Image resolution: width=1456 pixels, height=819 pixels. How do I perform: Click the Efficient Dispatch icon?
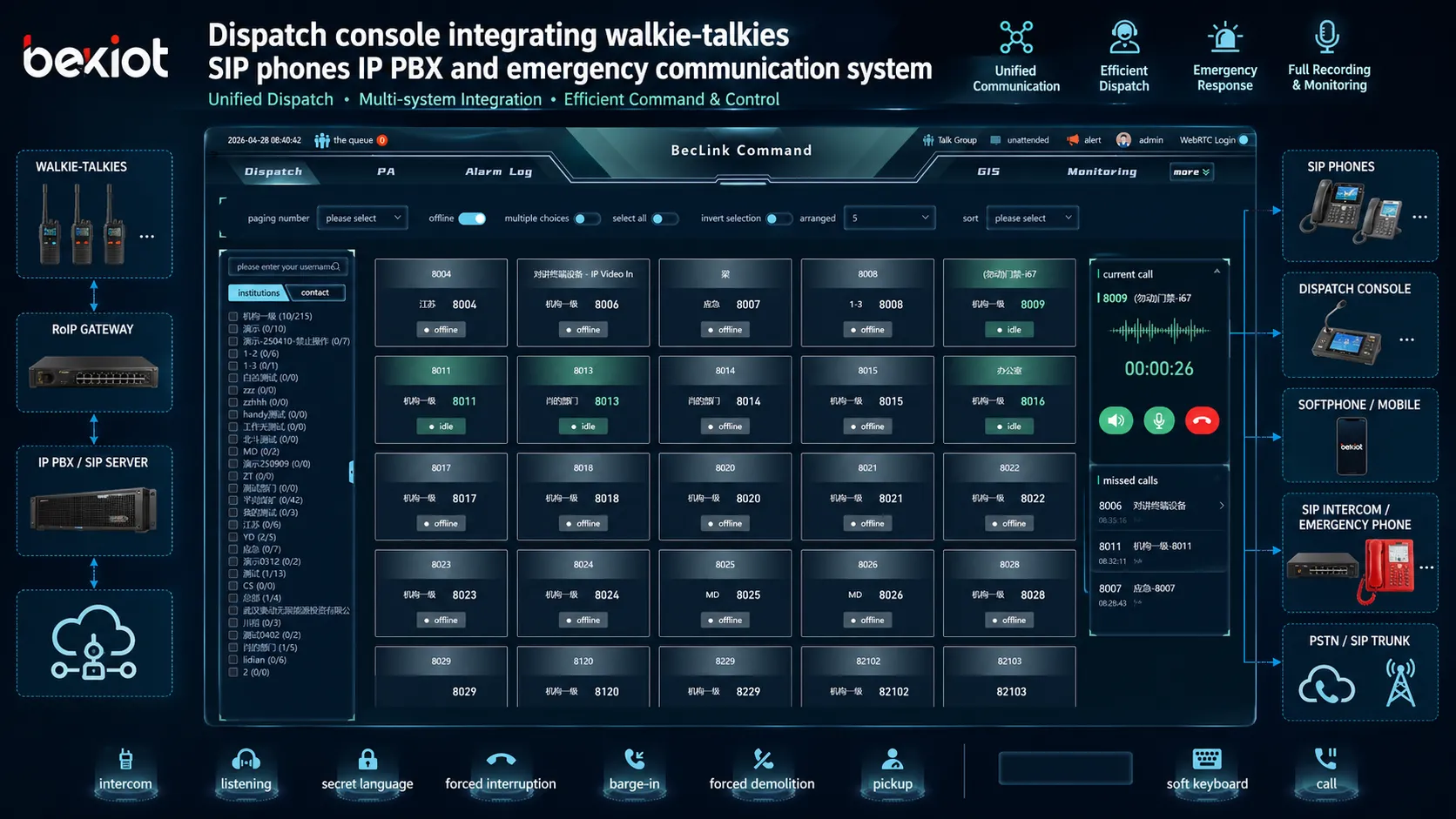point(1124,37)
